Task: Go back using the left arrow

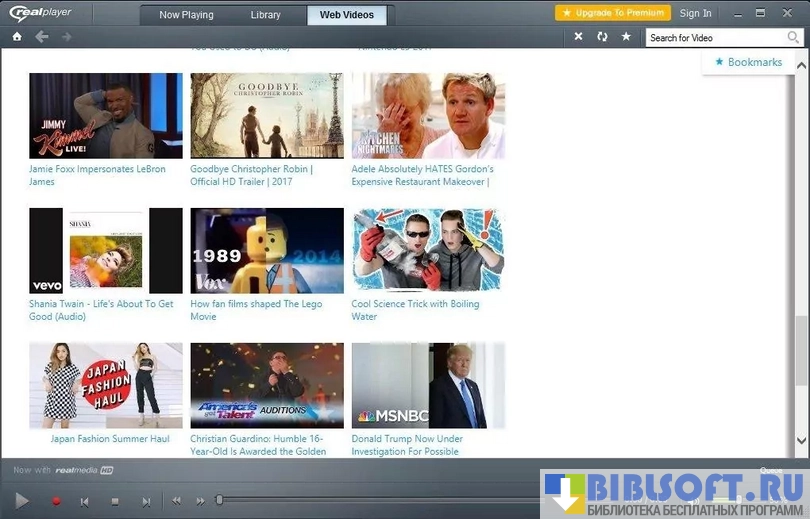Action: coord(42,37)
